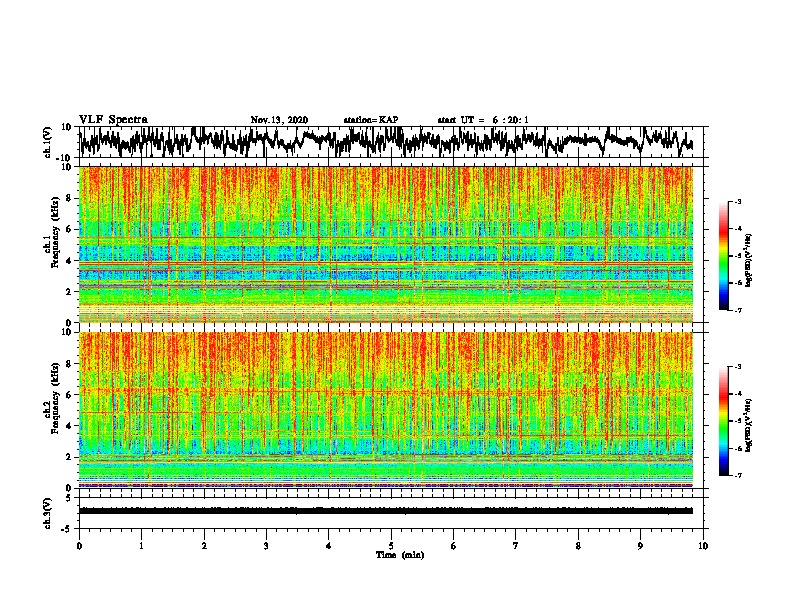Click the ch.1 color scale bar
The width and height of the screenshot is (792, 612).
click(x=723, y=256)
